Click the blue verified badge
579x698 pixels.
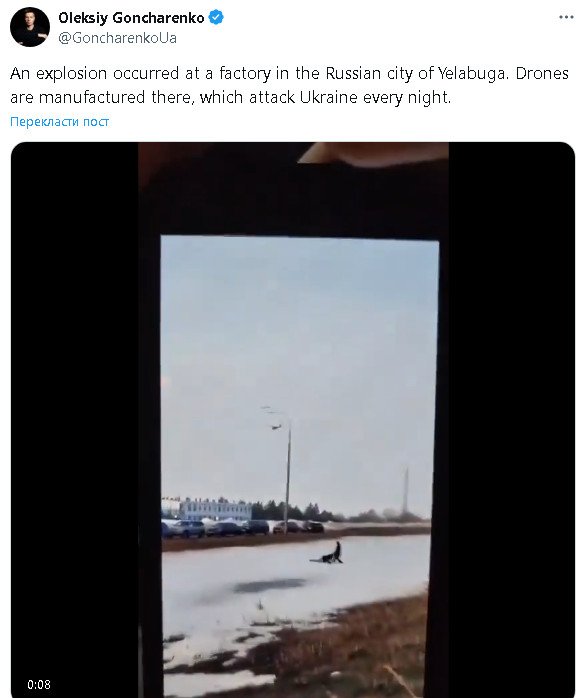(x=216, y=18)
